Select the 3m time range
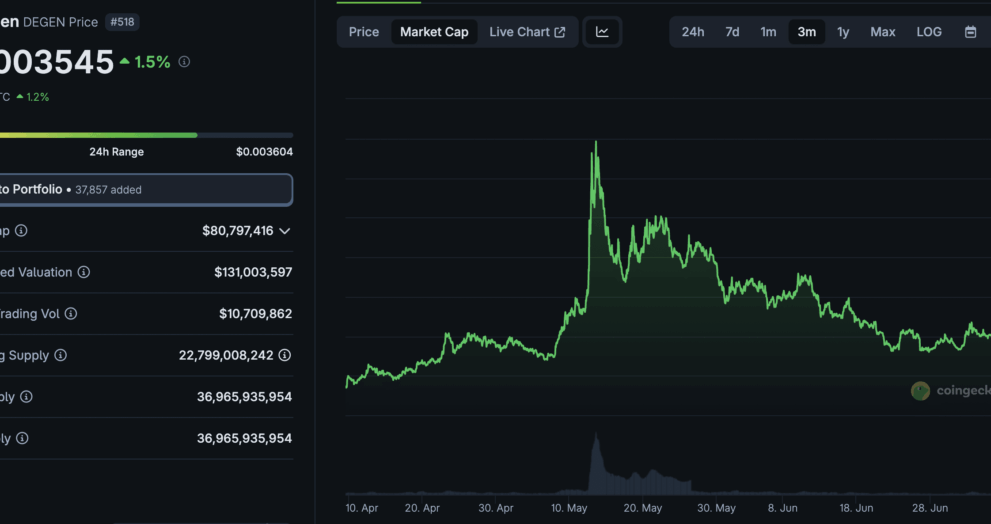 806,32
